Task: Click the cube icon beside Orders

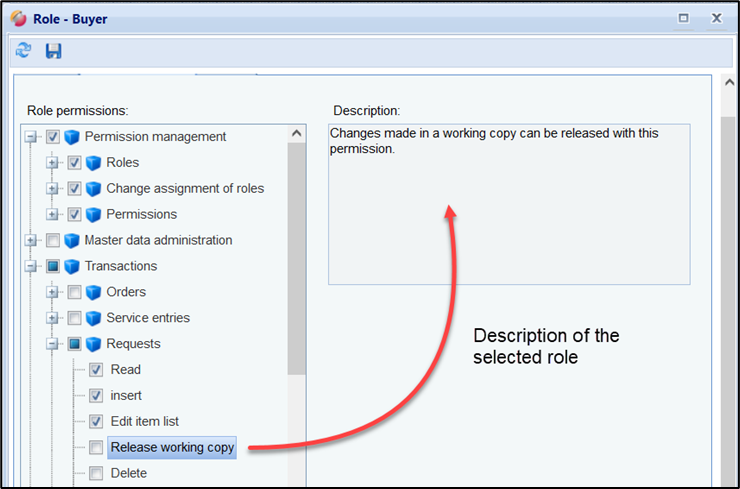Action: pyautogui.click(x=94, y=292)
